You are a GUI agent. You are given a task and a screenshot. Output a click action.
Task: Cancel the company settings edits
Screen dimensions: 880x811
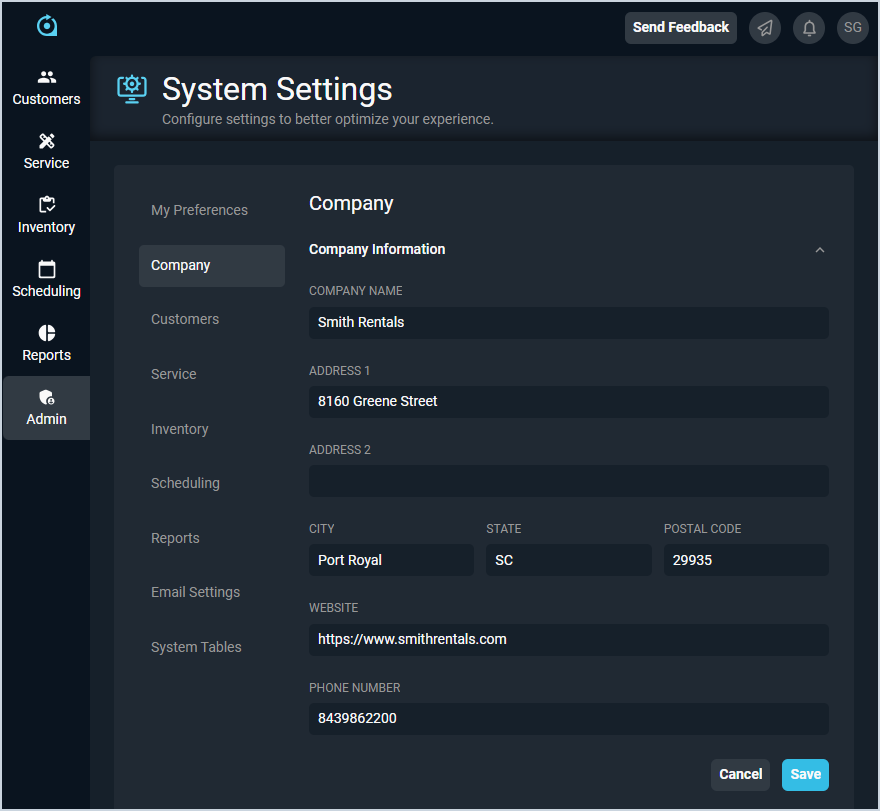point(740,774)
